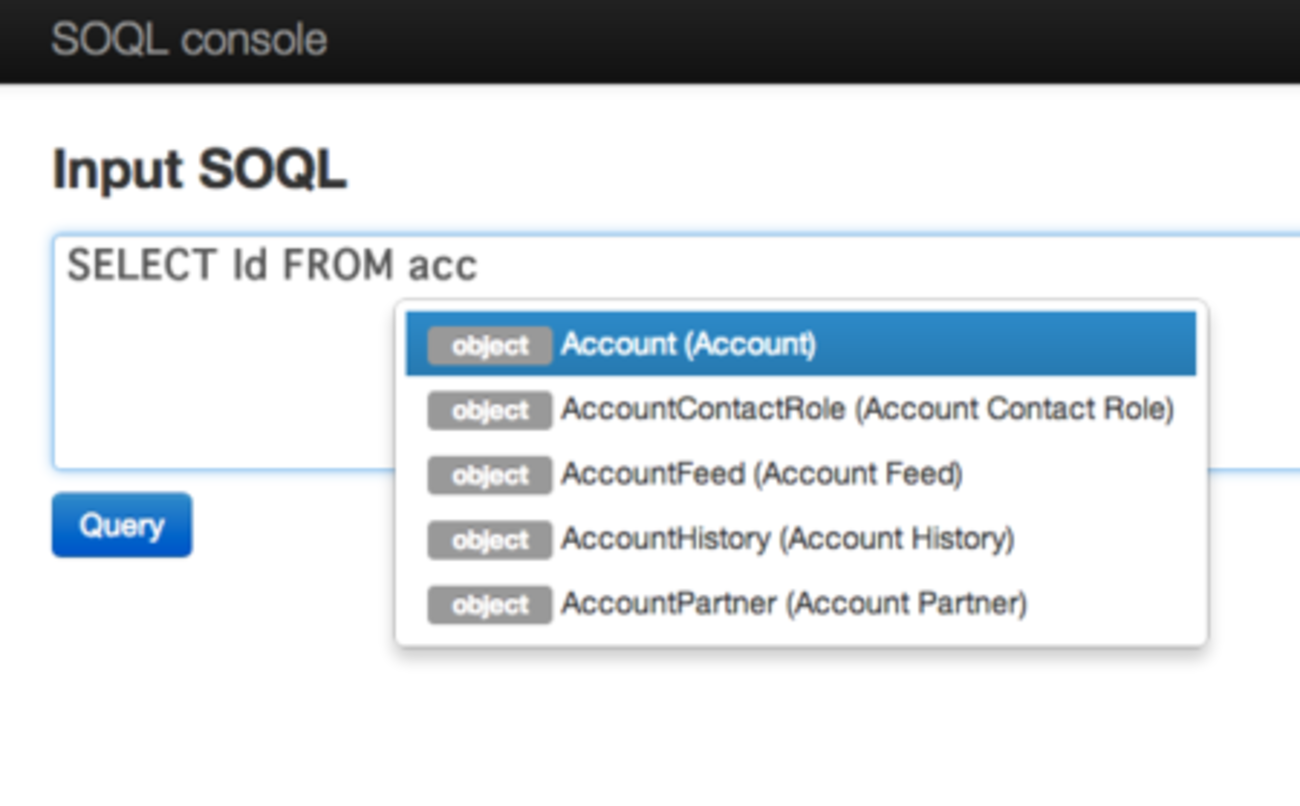The width and height of the screenshot is (1300, 806).
Task: Click the object badge beside AccountFeed
Action: click(x=489, y=475)
